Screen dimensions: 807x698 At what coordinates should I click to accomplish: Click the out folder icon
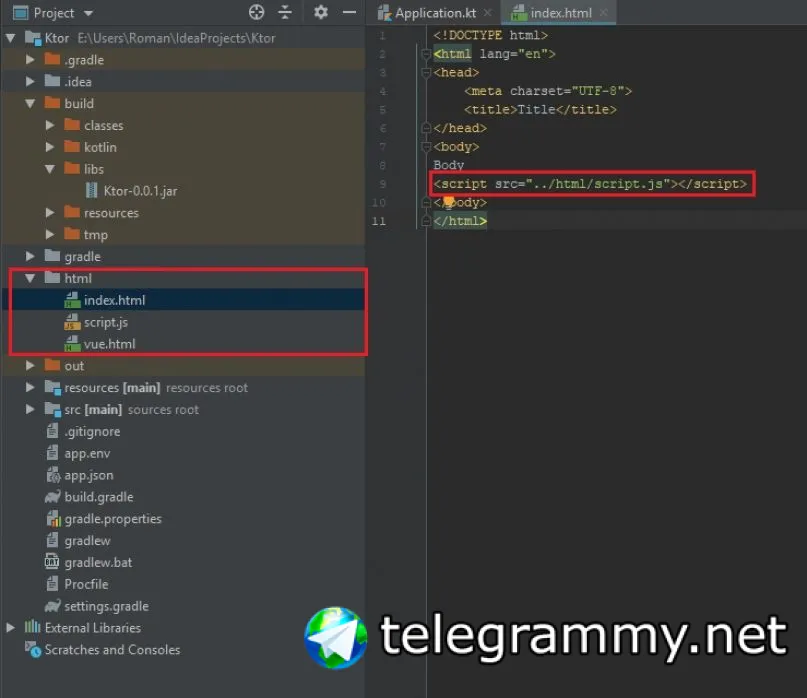pyautogui.click(x=52, y=365)
